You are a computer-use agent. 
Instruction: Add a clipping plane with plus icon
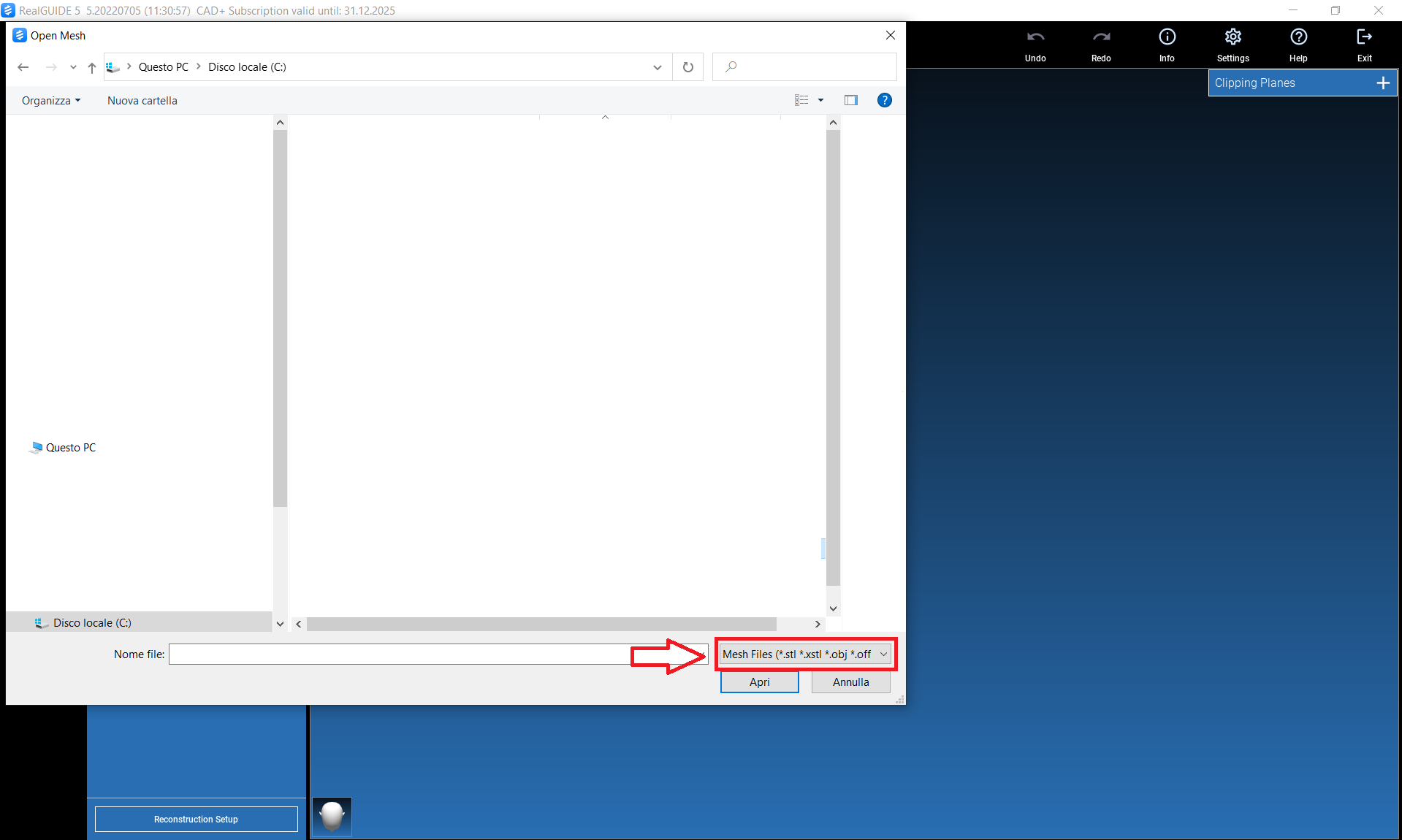(1382, 83)
